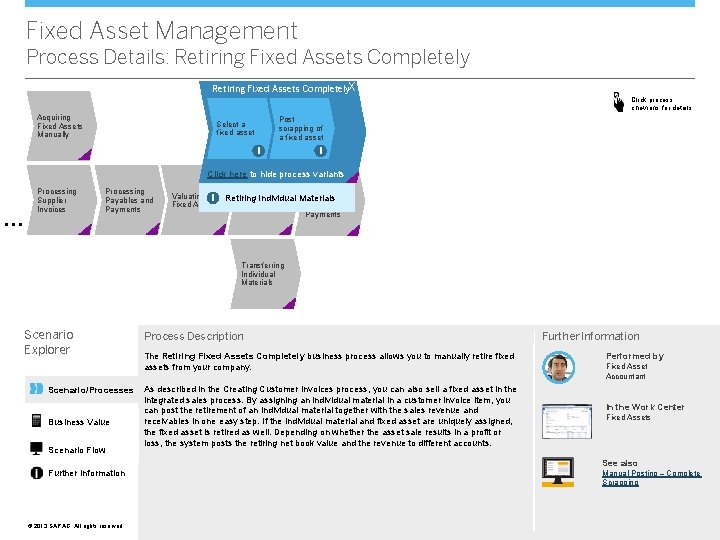Click In the Work Center Fixed Assets text
720x540 pixels.
click(645, 412)
